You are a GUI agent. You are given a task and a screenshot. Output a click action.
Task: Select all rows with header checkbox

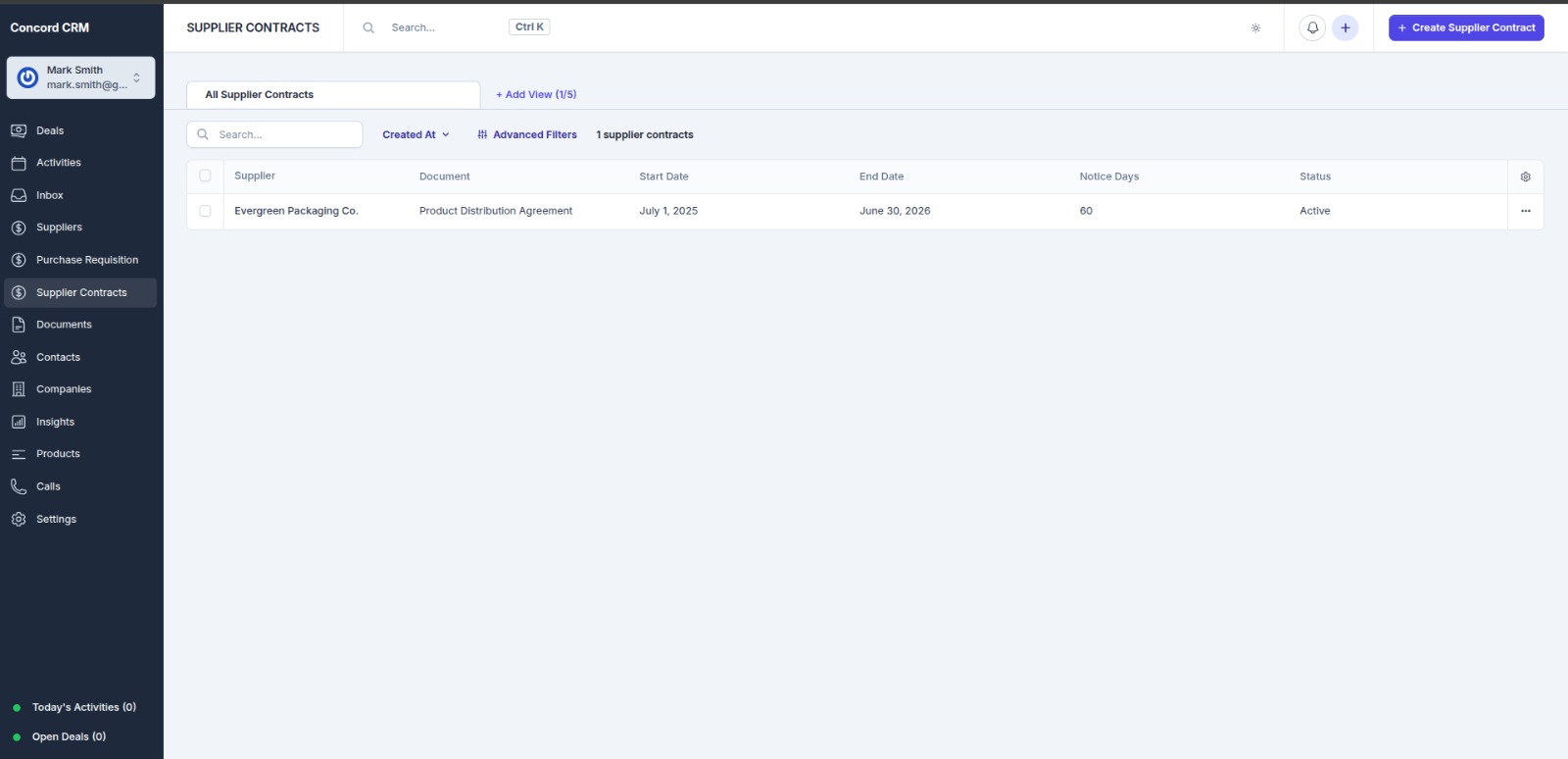click(205, 176)
